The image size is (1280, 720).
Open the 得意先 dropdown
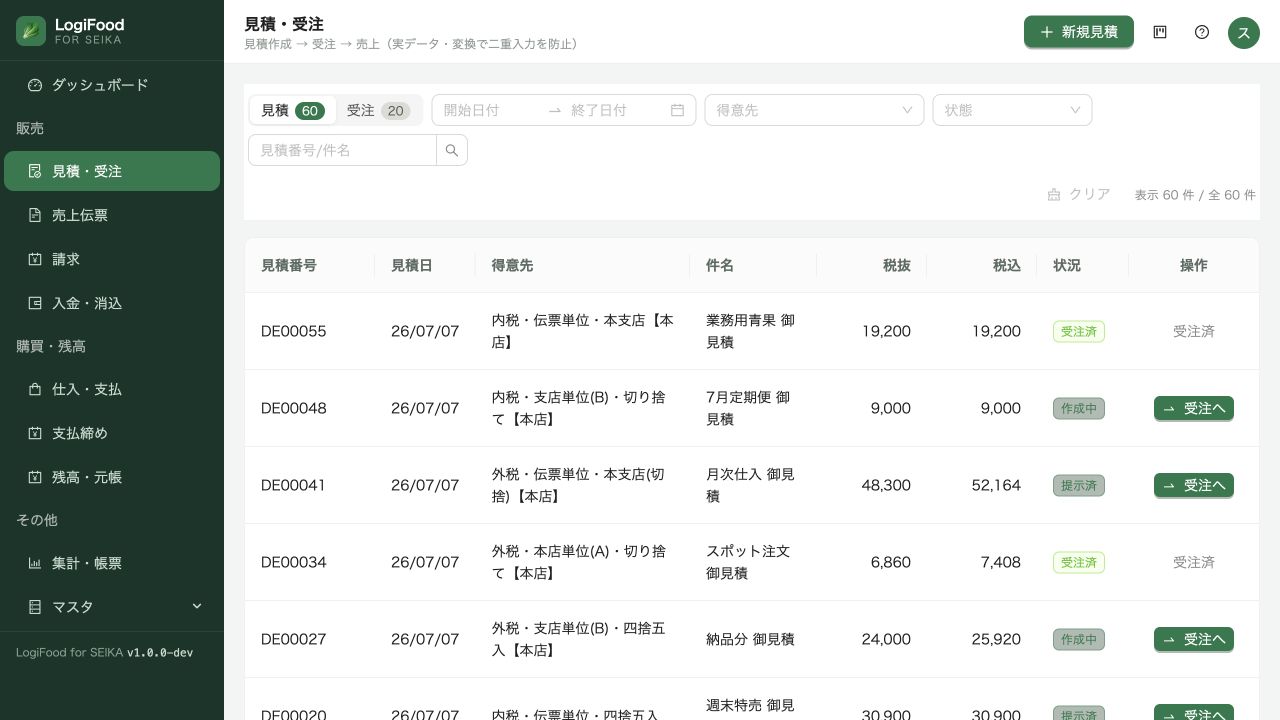coord(814,110)
